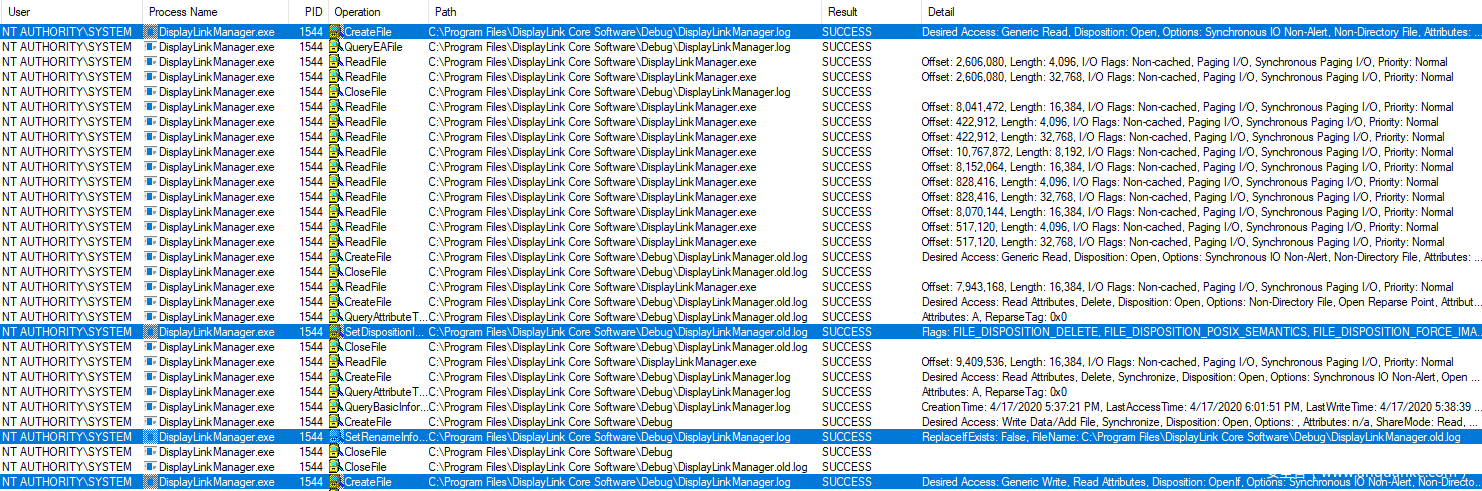Click the process icon in the SetDispositionInformation row
Screen dimensions: 1482x491
pos(151,332)
